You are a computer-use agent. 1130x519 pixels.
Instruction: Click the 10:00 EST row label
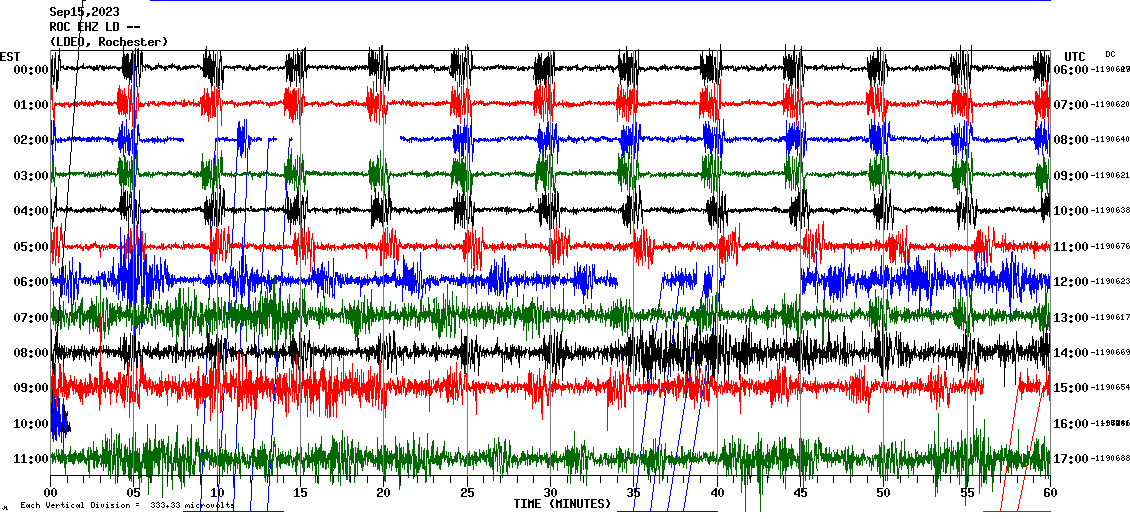click(x=31, y=424)
